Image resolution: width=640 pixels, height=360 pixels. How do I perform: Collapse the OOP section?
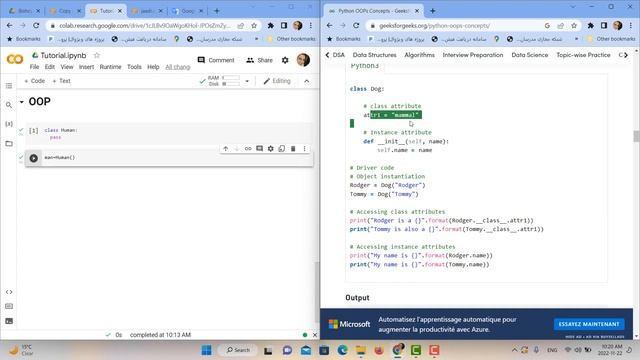(x=22, y=102)
